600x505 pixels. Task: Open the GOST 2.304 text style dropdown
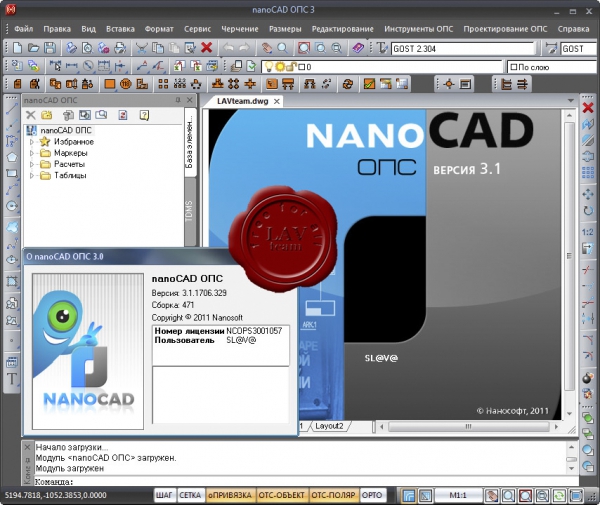(463, 49)
